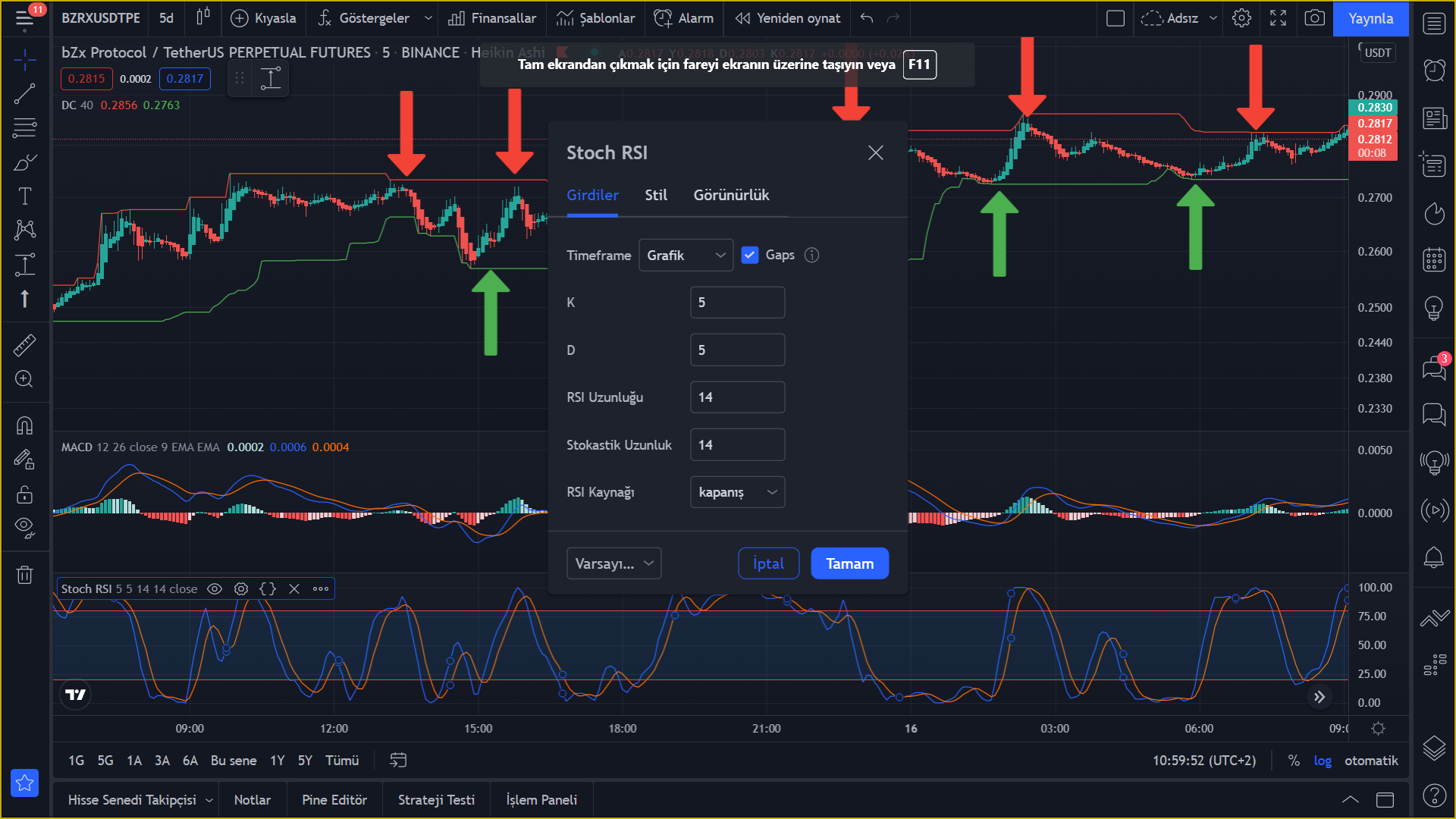Image resolution: width=1456 pixels, height=819 pixels.
Task: Click İptal to cancel dialog
Action: tap(768, 563)
